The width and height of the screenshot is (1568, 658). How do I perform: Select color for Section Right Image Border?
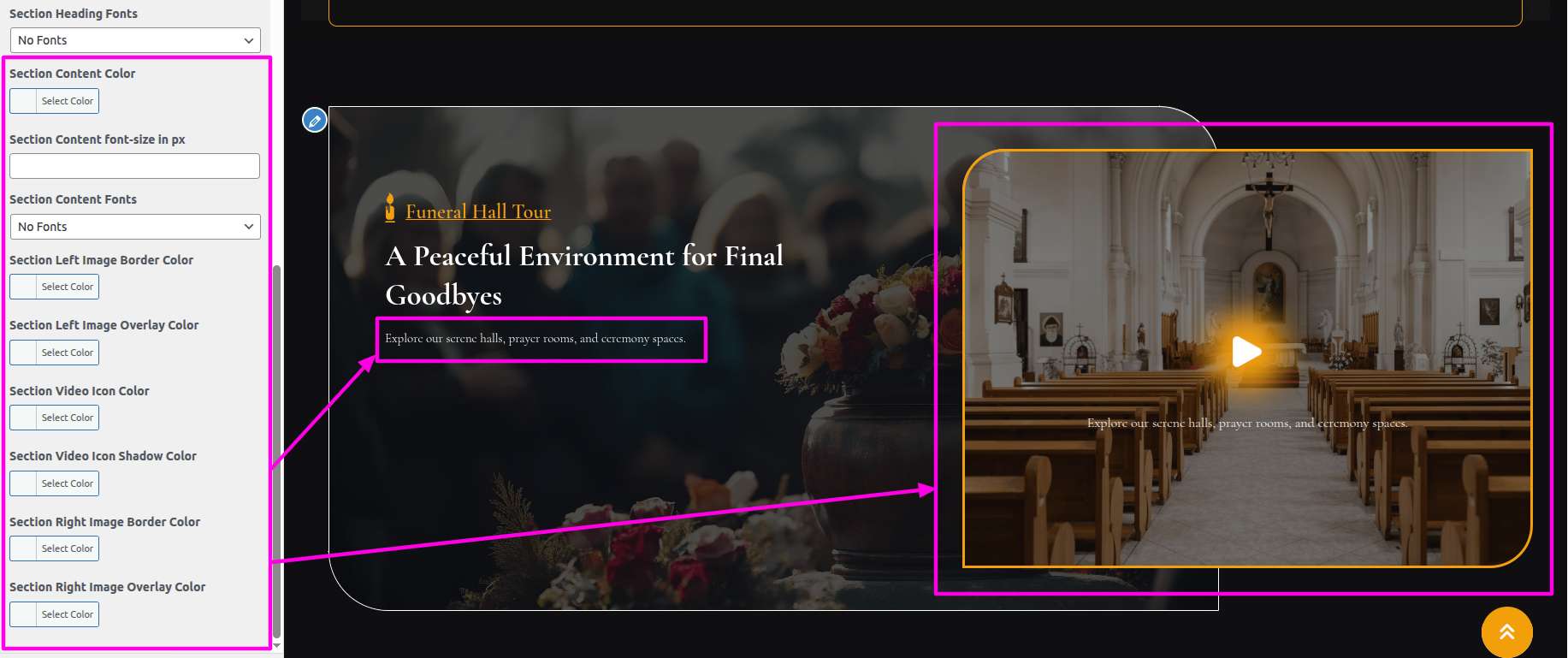click(x=55, y=548)
